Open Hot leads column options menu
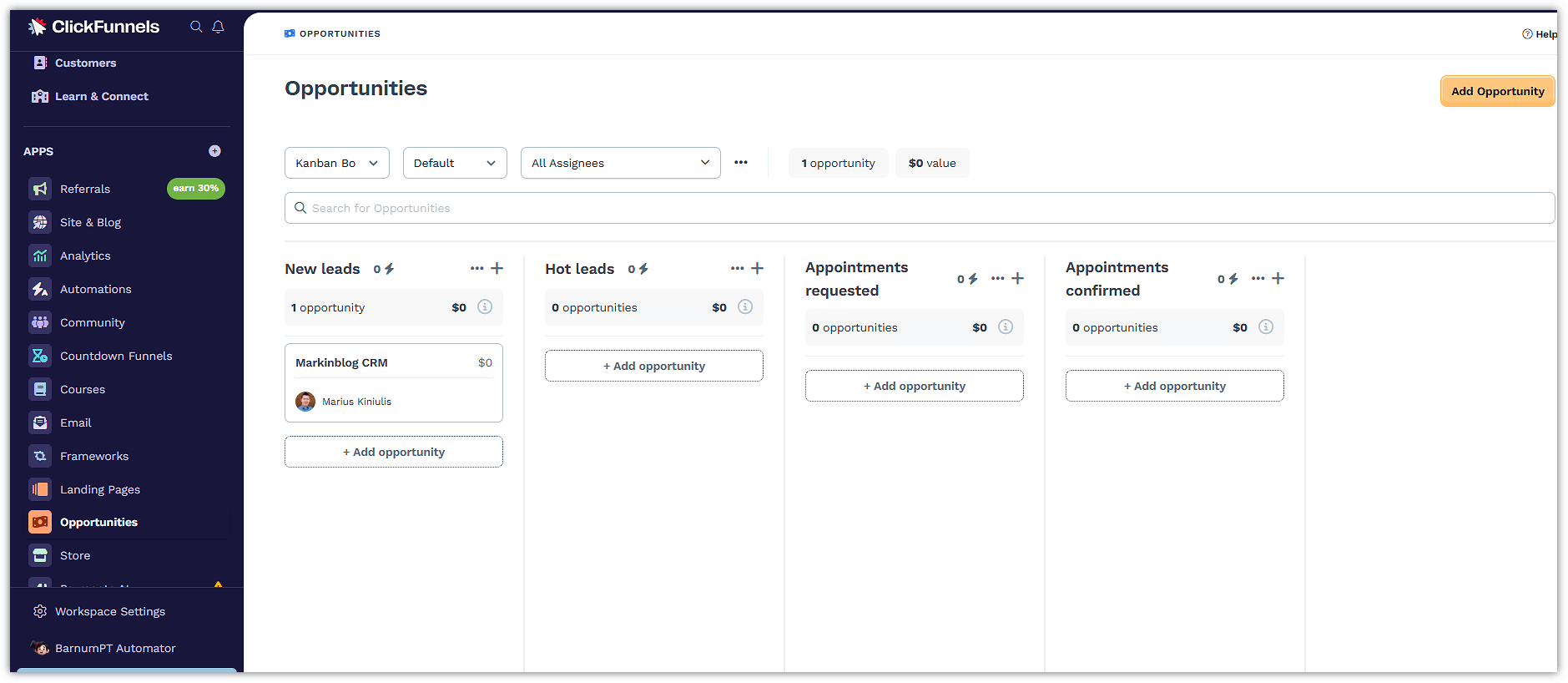 tap(737, 268)
